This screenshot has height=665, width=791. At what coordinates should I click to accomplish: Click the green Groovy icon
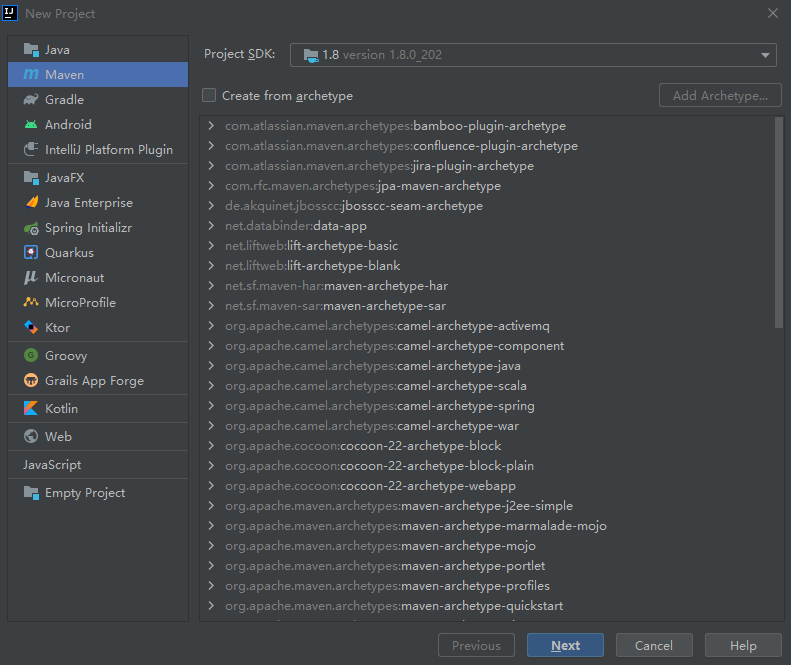tap(31, 355)
